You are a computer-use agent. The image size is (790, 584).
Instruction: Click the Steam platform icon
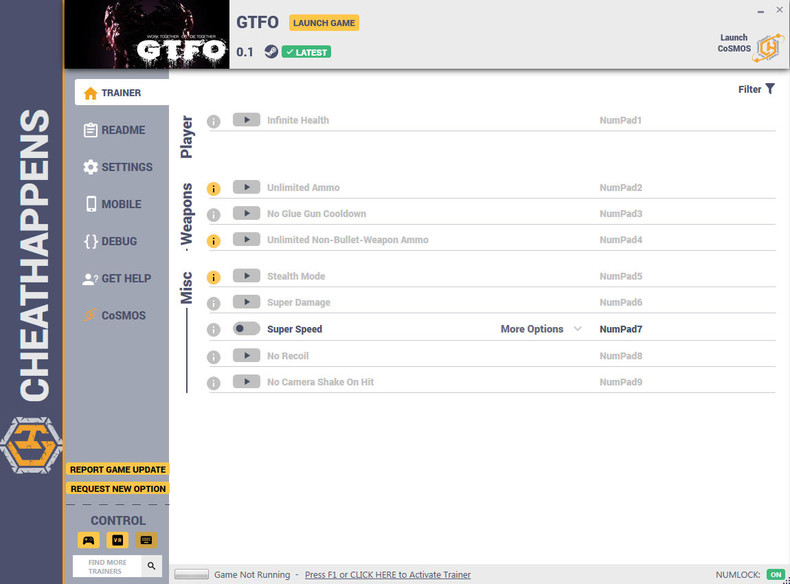coord(271,51)
